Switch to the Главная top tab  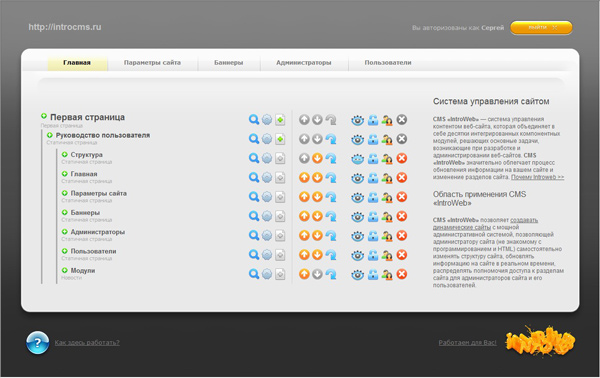click(x=77, y=63)
